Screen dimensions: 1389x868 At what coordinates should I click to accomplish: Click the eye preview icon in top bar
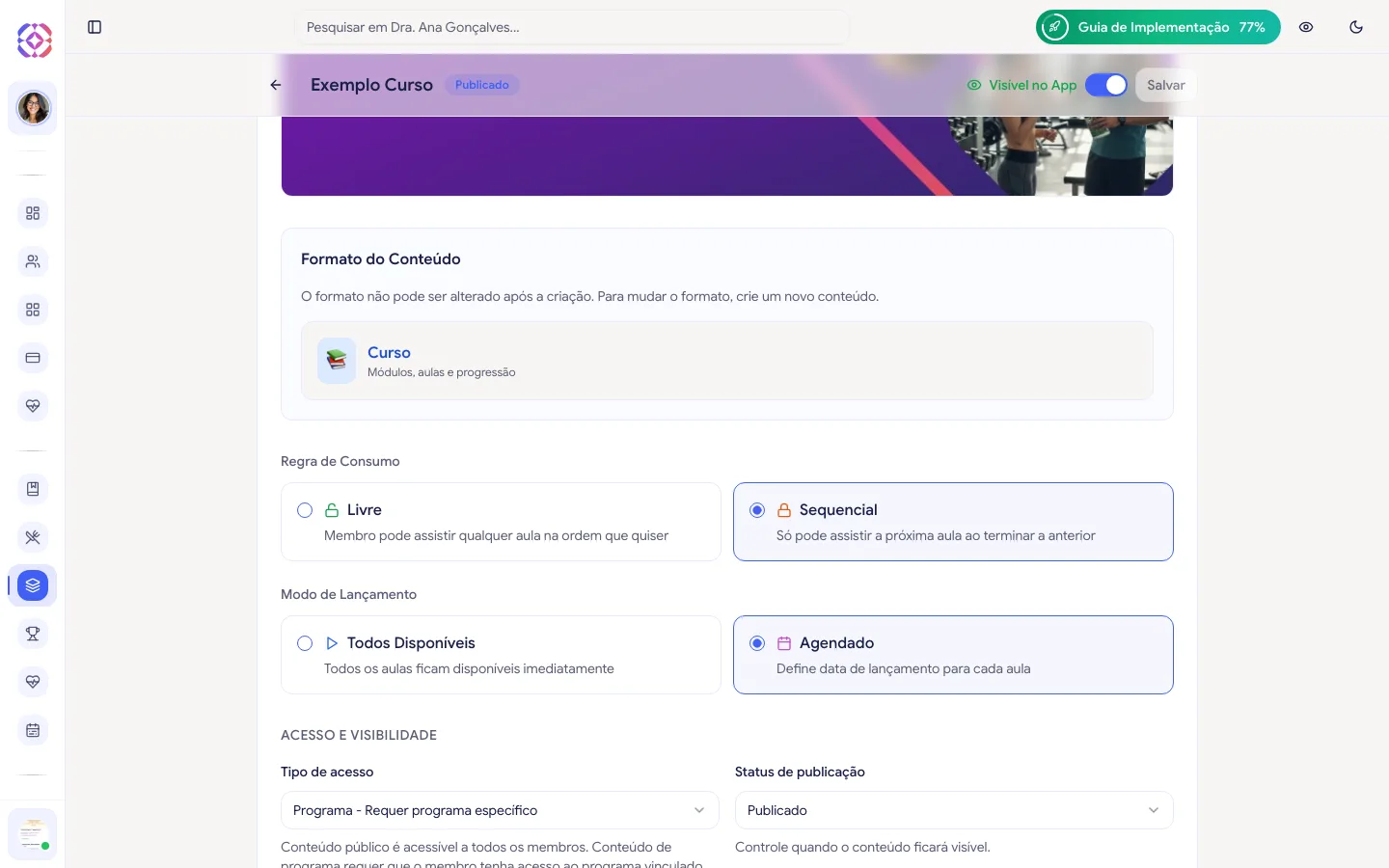(1306, 27)
